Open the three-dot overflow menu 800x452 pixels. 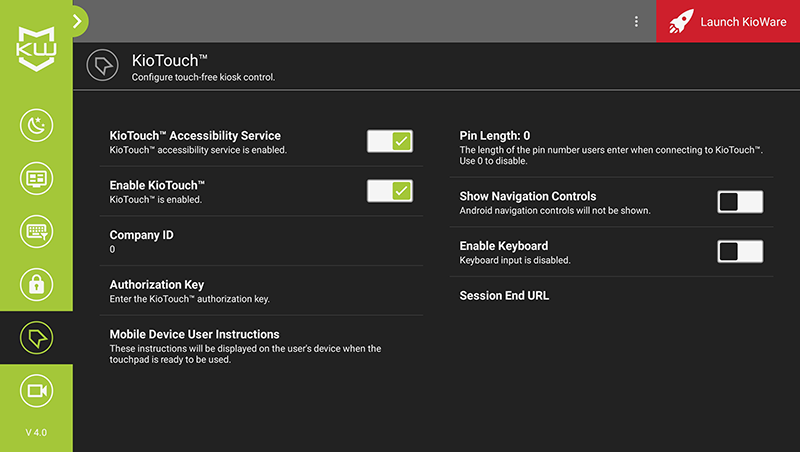(x=636, y=21)
